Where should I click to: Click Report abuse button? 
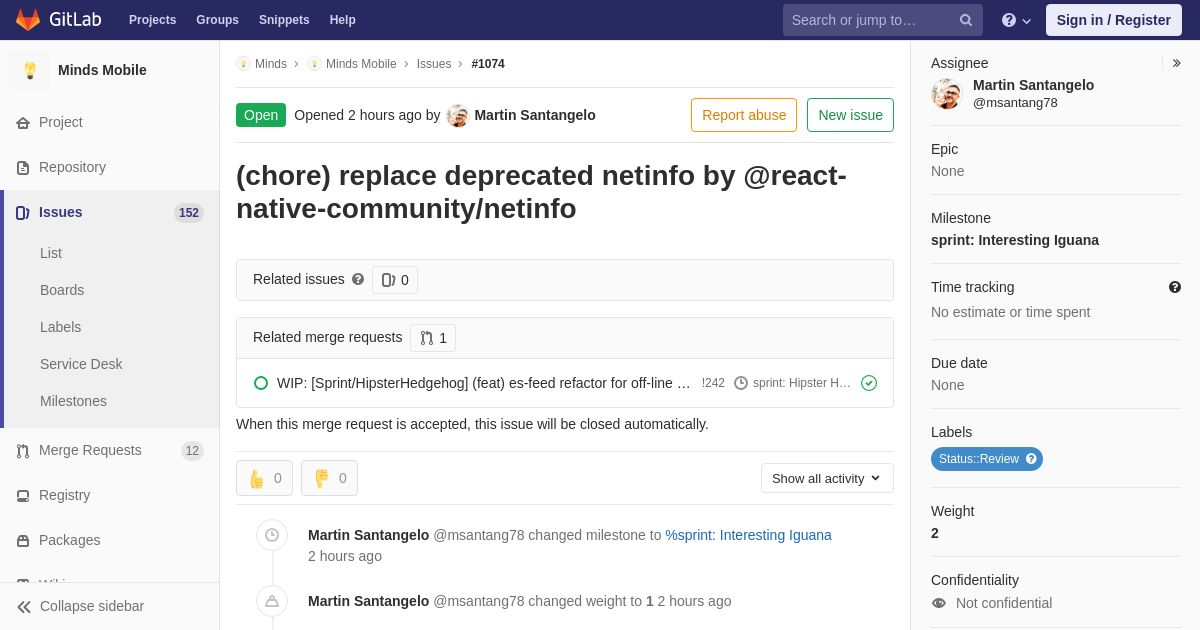[744, 115]
